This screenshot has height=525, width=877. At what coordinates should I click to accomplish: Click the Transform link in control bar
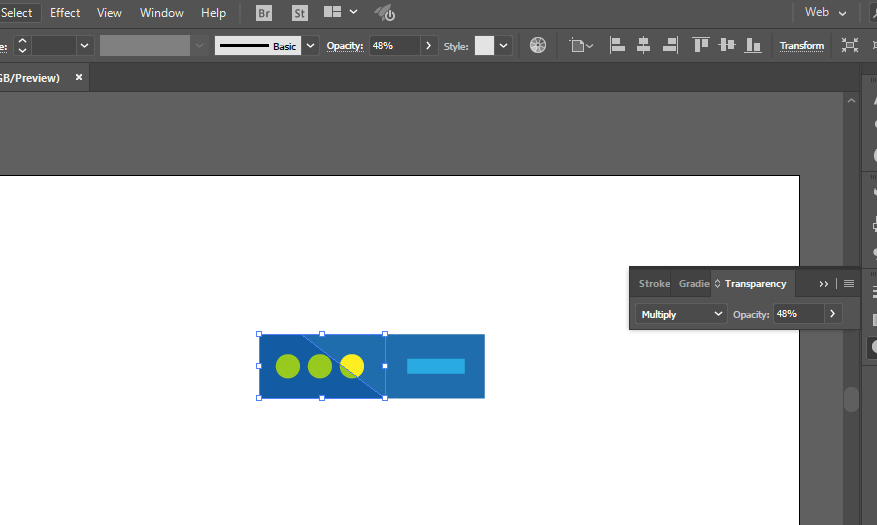pyautogui.click(x=802, y=46)
